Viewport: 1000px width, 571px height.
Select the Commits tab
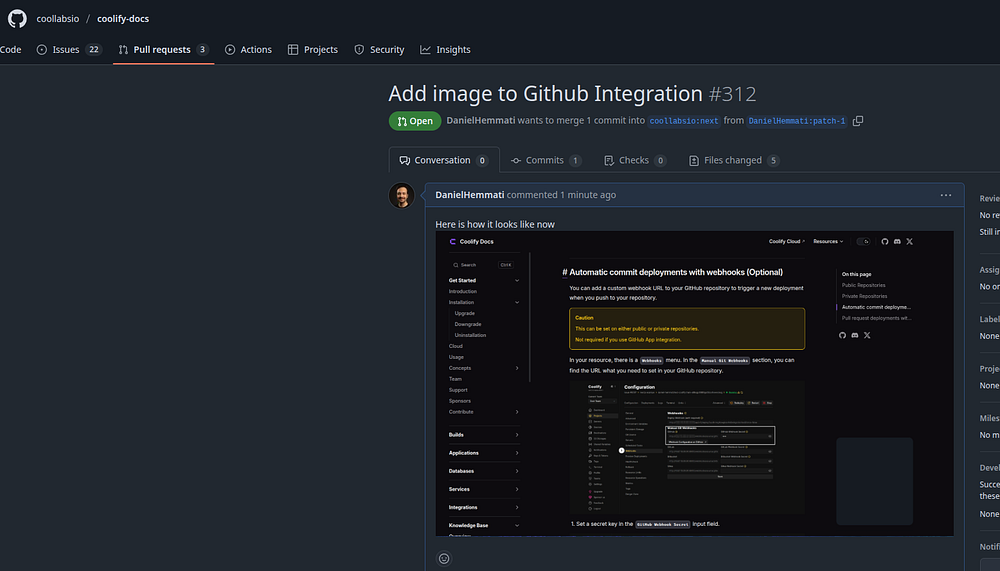(546, 160)
